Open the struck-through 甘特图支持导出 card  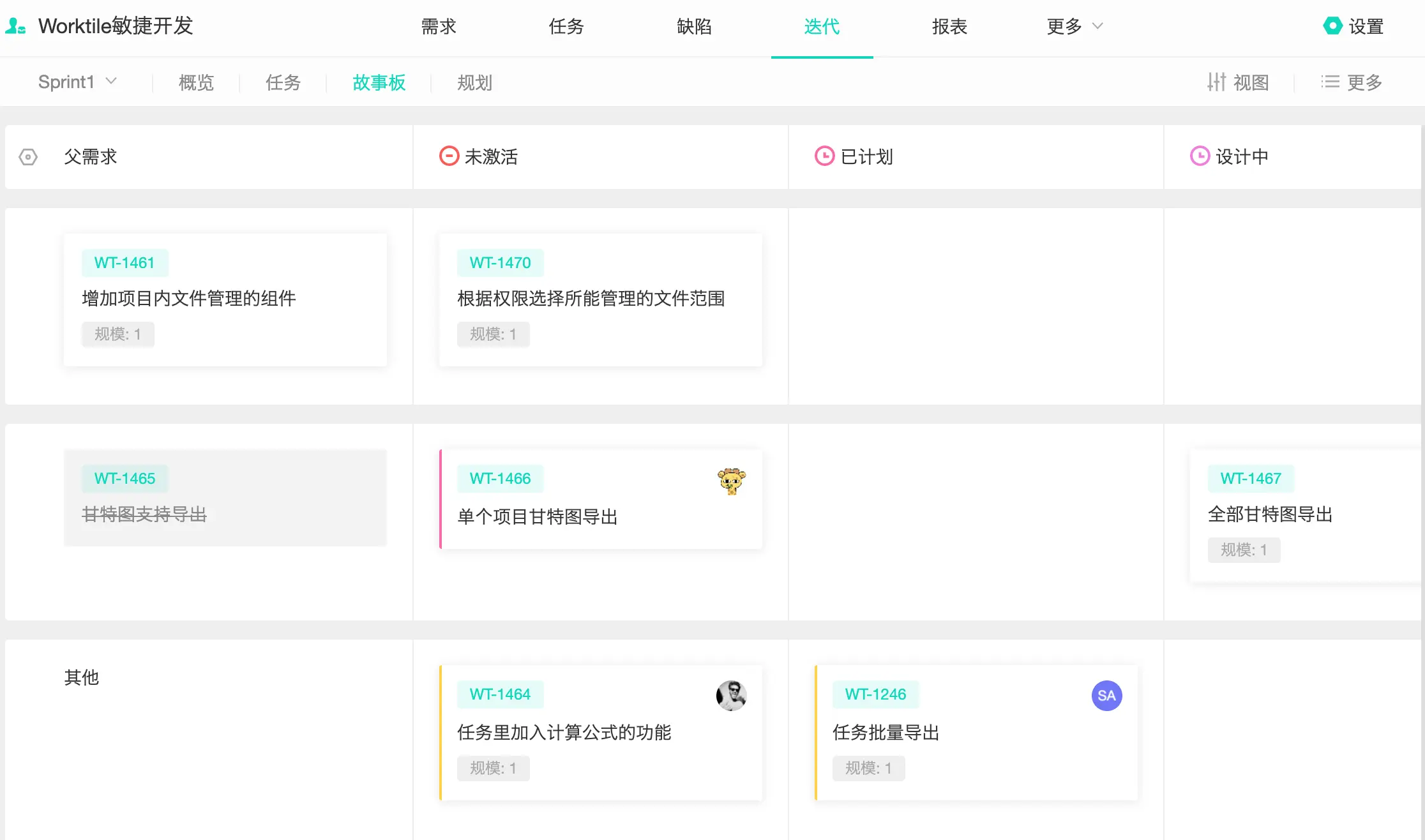144,514
